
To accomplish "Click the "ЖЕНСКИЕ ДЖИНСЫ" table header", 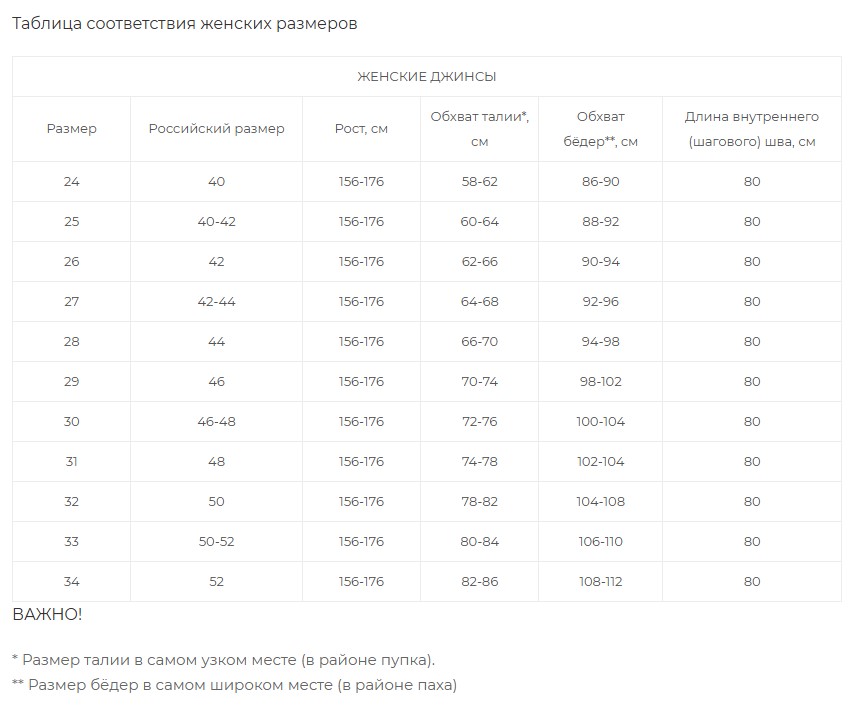I will click(x=426, y=77).
